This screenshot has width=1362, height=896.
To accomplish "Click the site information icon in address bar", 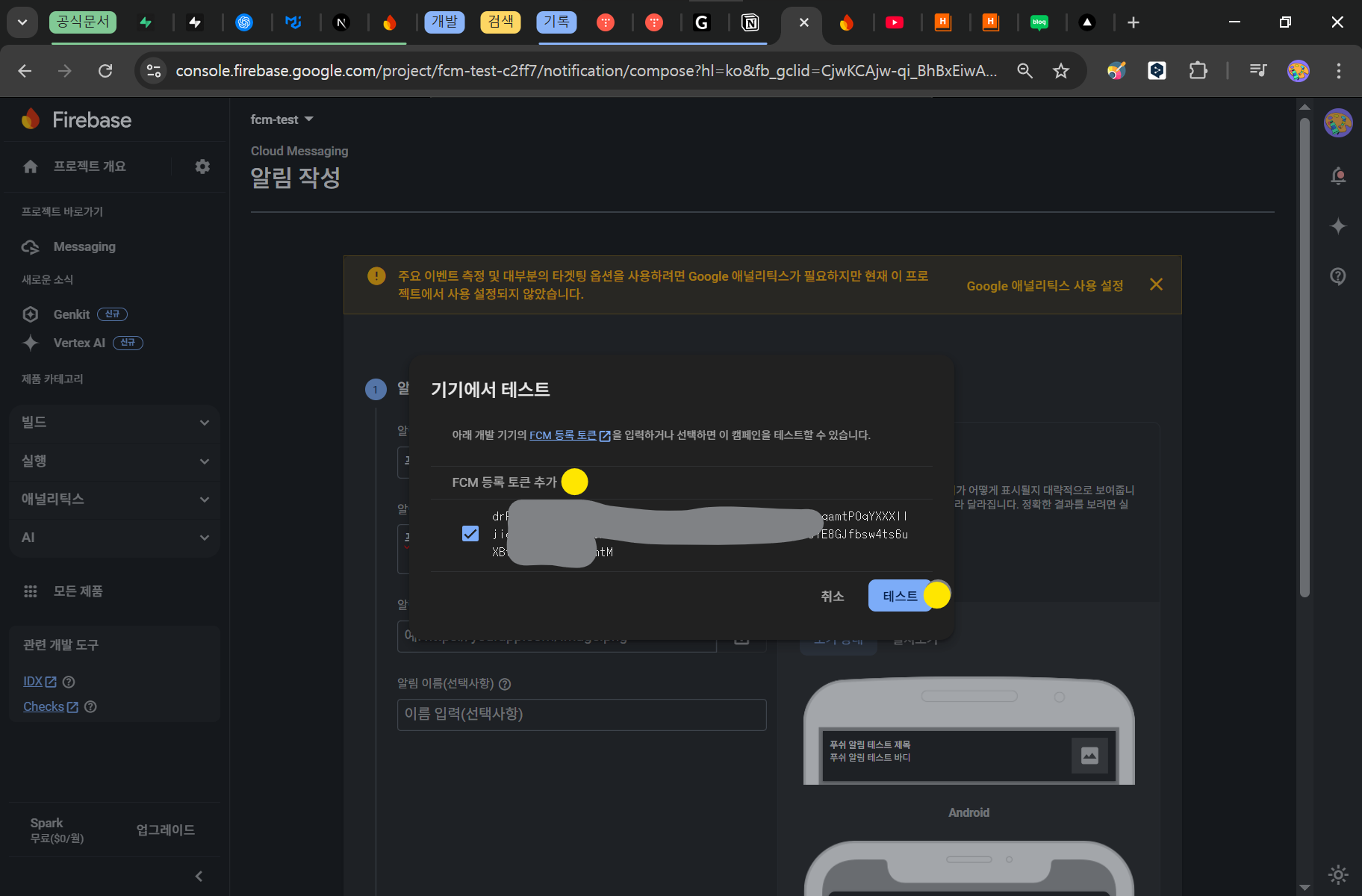I will coord(154,71).
